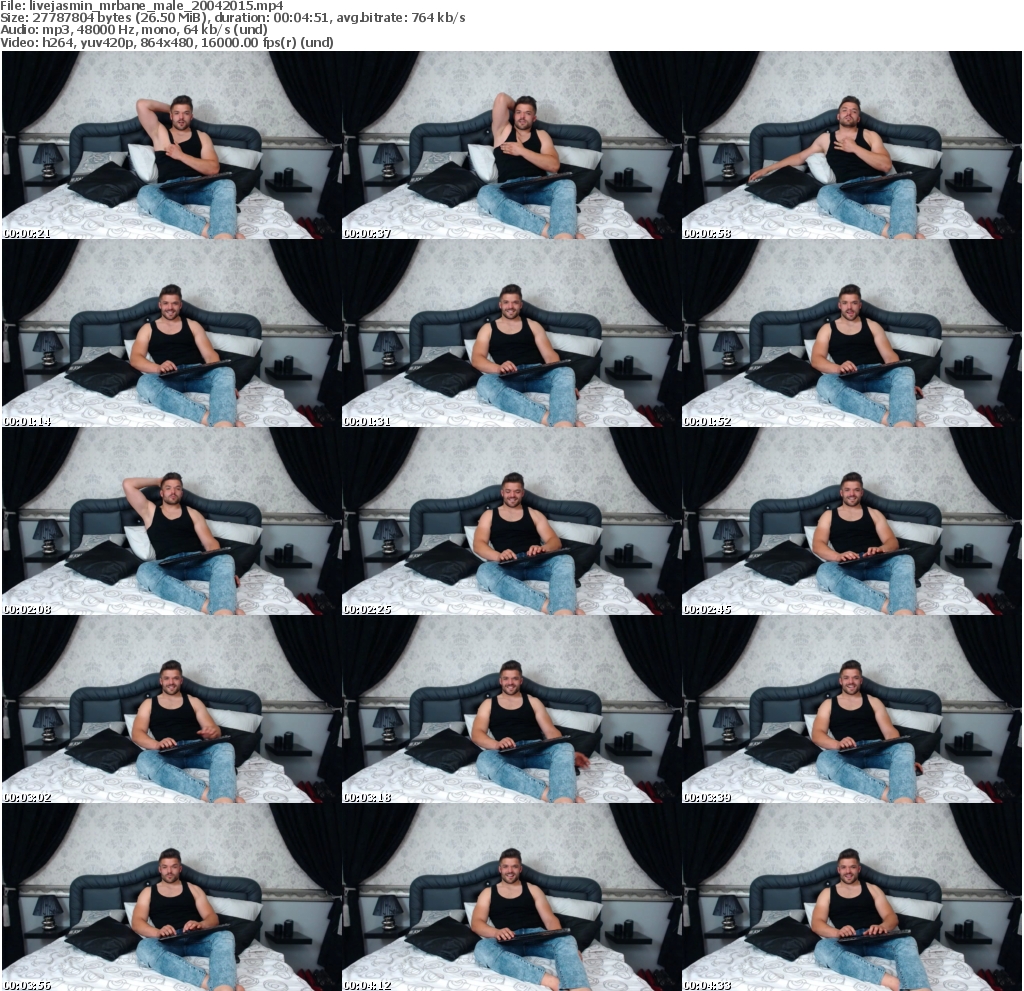This screenshot has height=991, width=1024.
Task: Open the thumbnail stamped 00:03:39
Action: pyautogui.click(x=852, y=709)
